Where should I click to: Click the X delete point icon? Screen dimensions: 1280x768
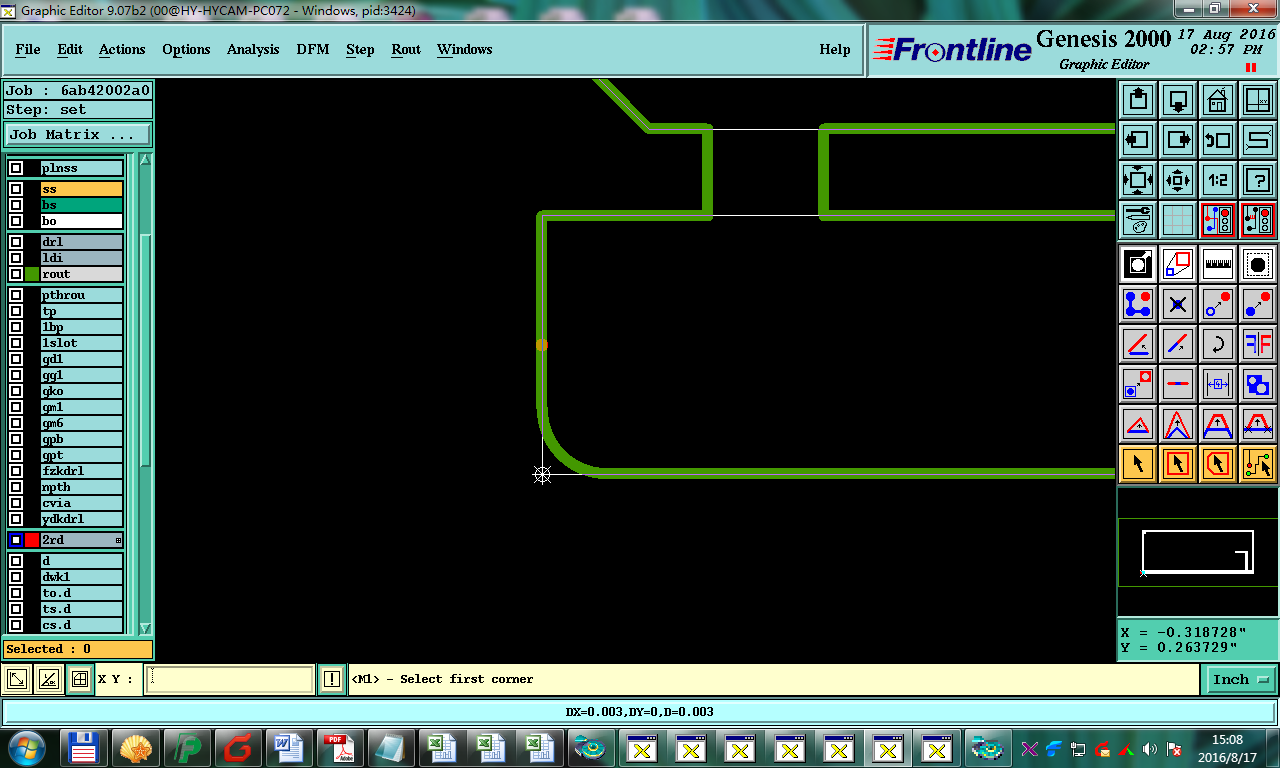click(x=1178, y=304)
